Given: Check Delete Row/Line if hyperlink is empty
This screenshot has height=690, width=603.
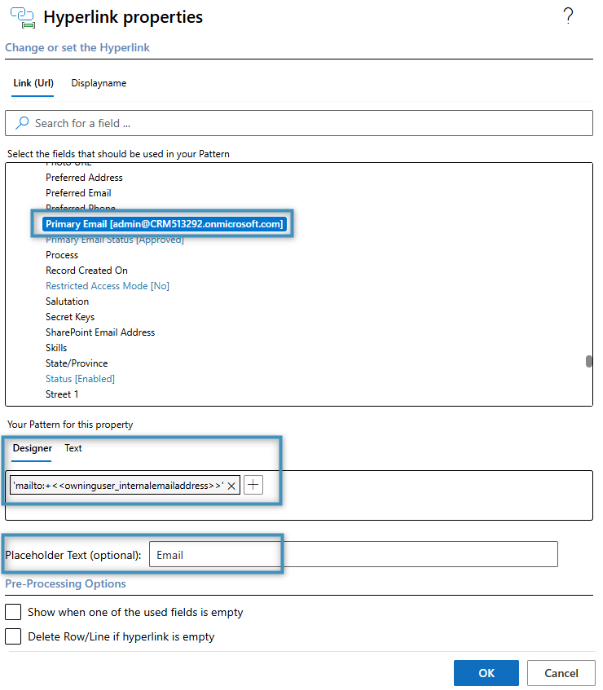Looking at the screenshot, I should (x=13, y=636).
